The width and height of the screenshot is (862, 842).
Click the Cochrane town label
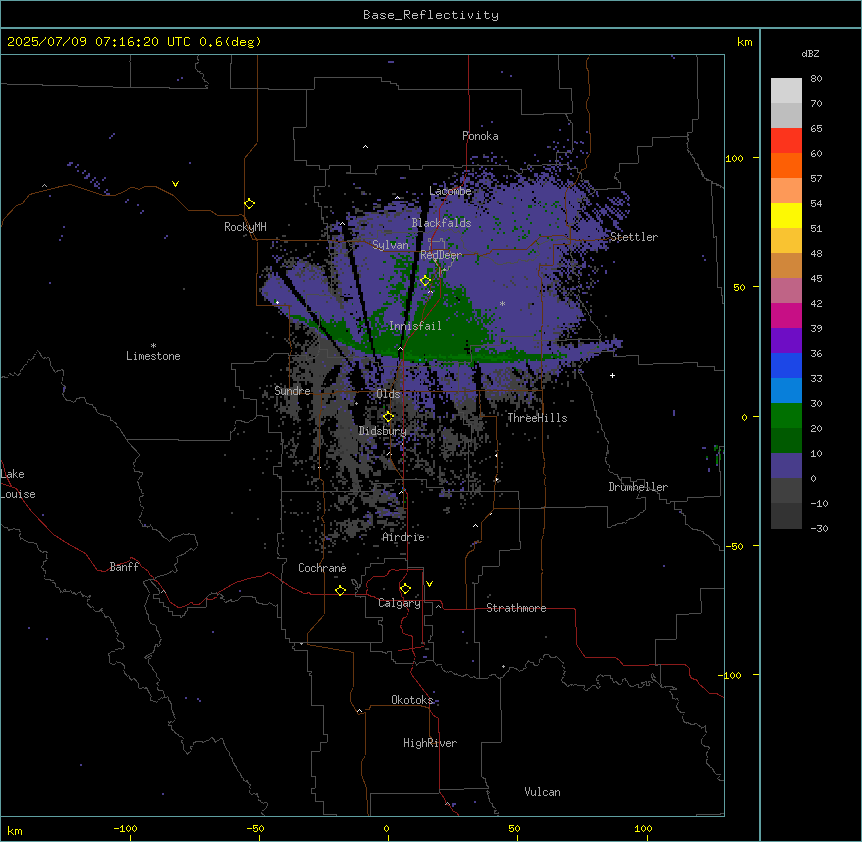(x=322, y=568)
